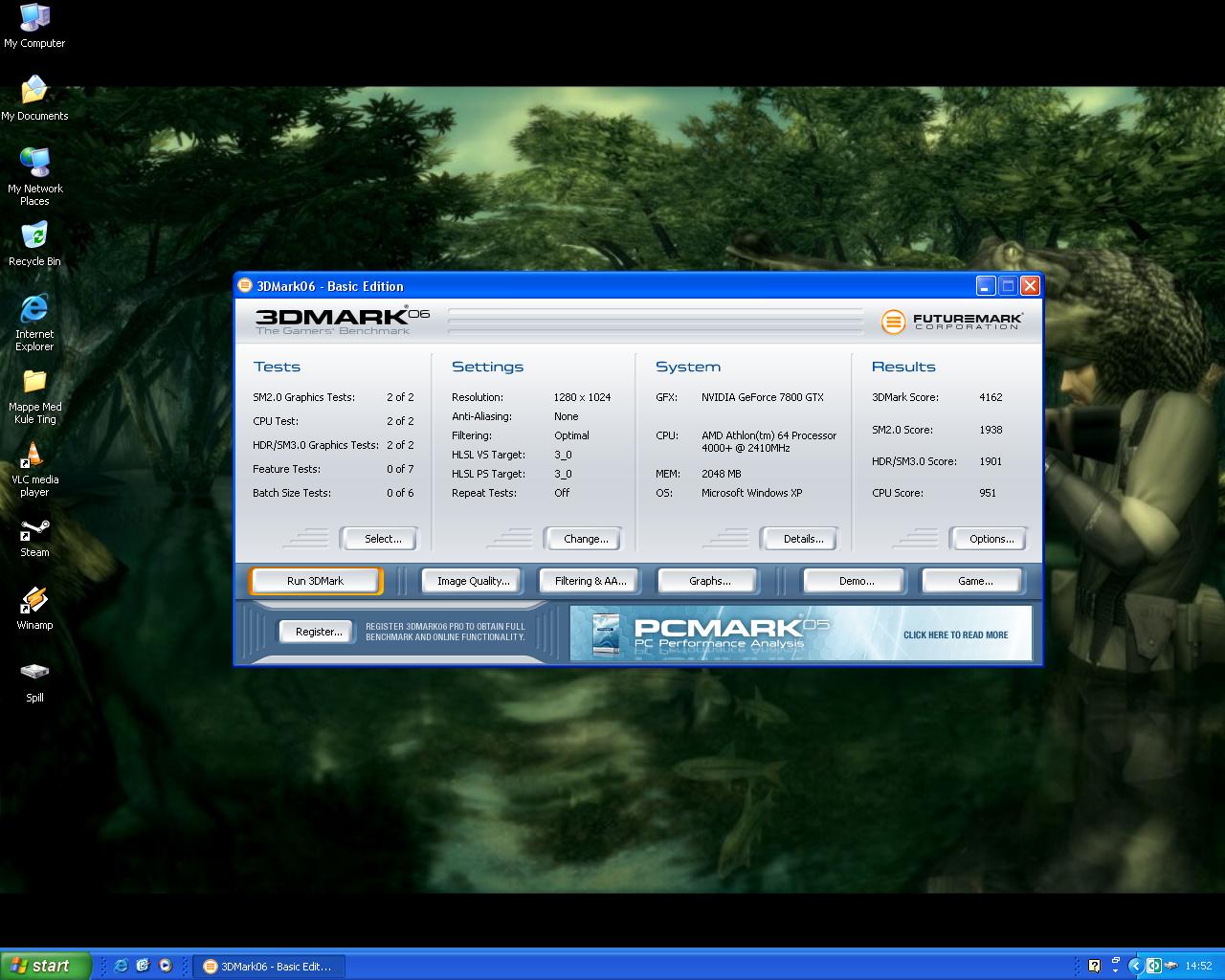1225x980 pixels.
Task: Select VLC media player shortcut
Action: (34, 469)
